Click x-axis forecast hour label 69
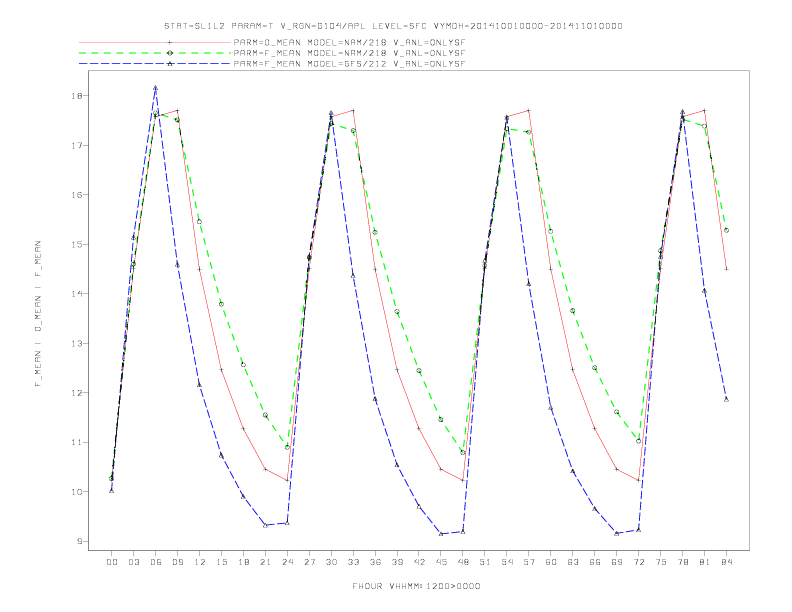The image size is (792, 612). 617,562
